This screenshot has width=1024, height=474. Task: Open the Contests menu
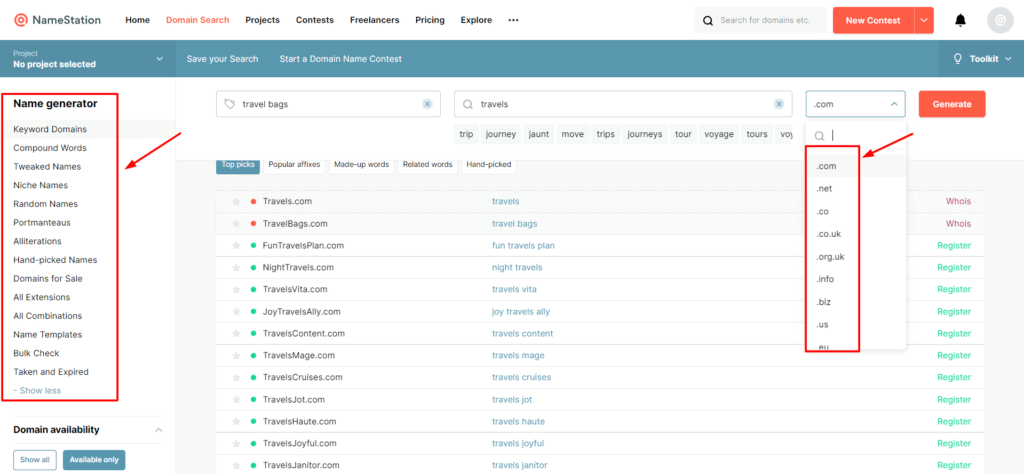coord(315,20)
